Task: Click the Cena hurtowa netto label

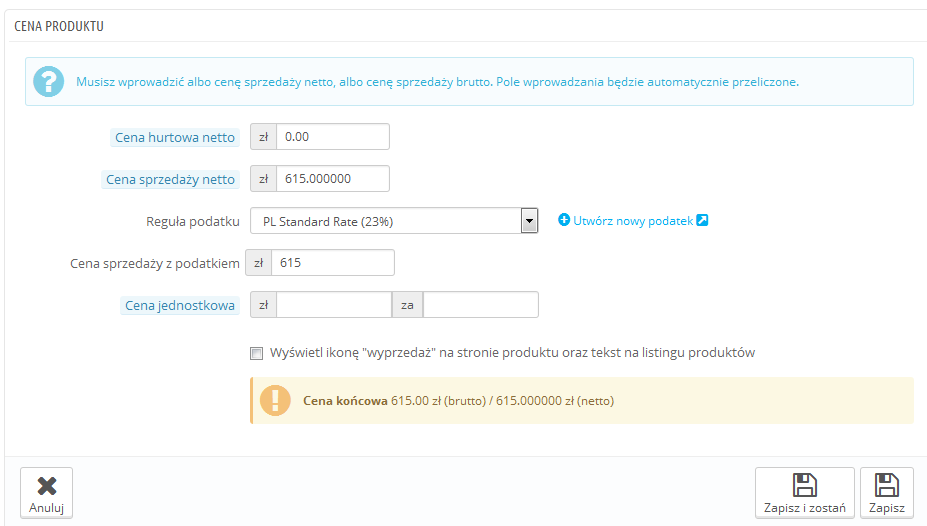Action: [175, 138]
